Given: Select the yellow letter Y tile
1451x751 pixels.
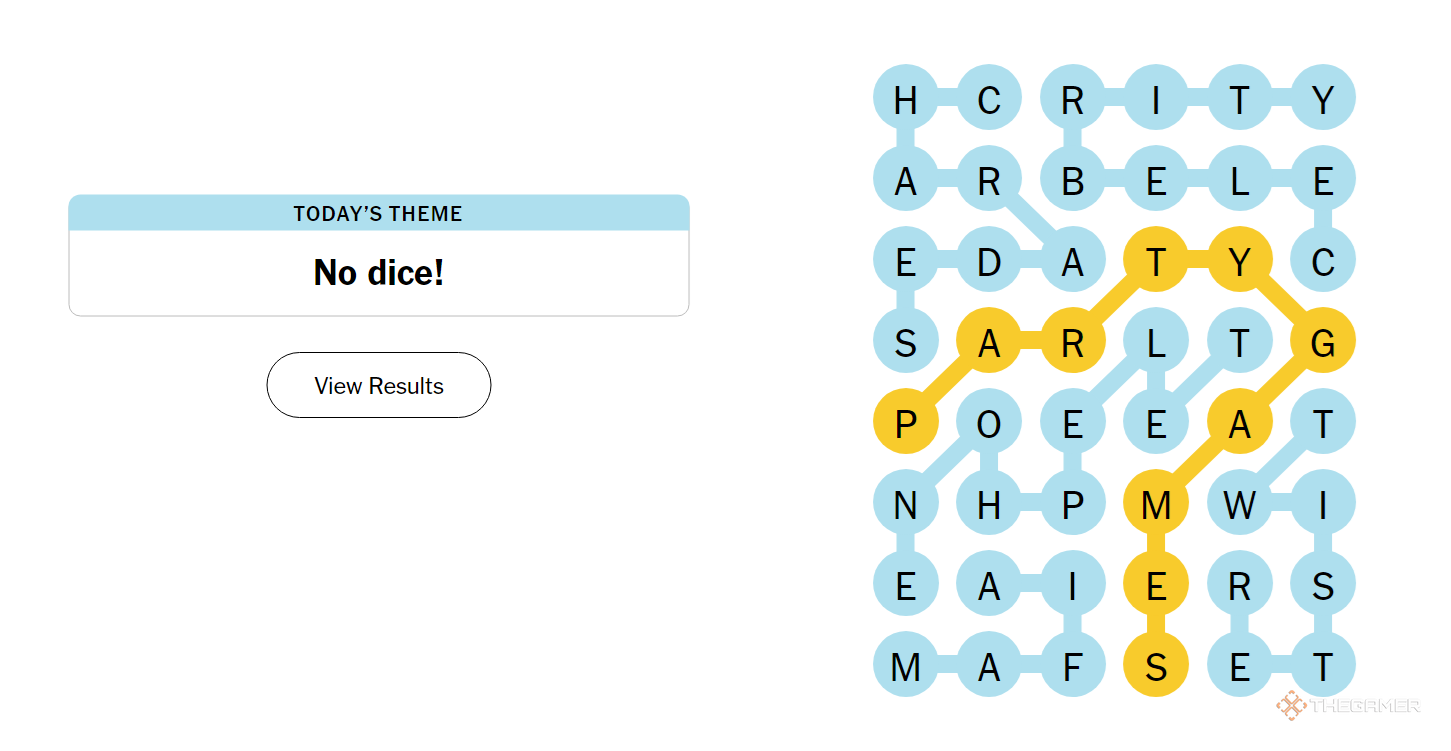Looking at the screenshot, I should [x=1239, y=261].
